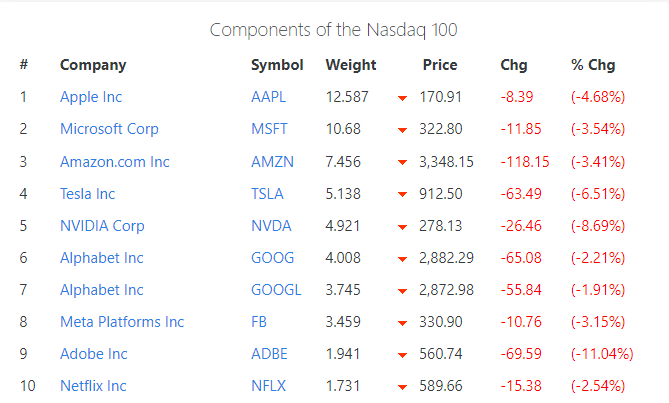Screen dimensions: 669x403
Task: Open the Meta Platforms Inc link
Action: [x=122, y=321]
